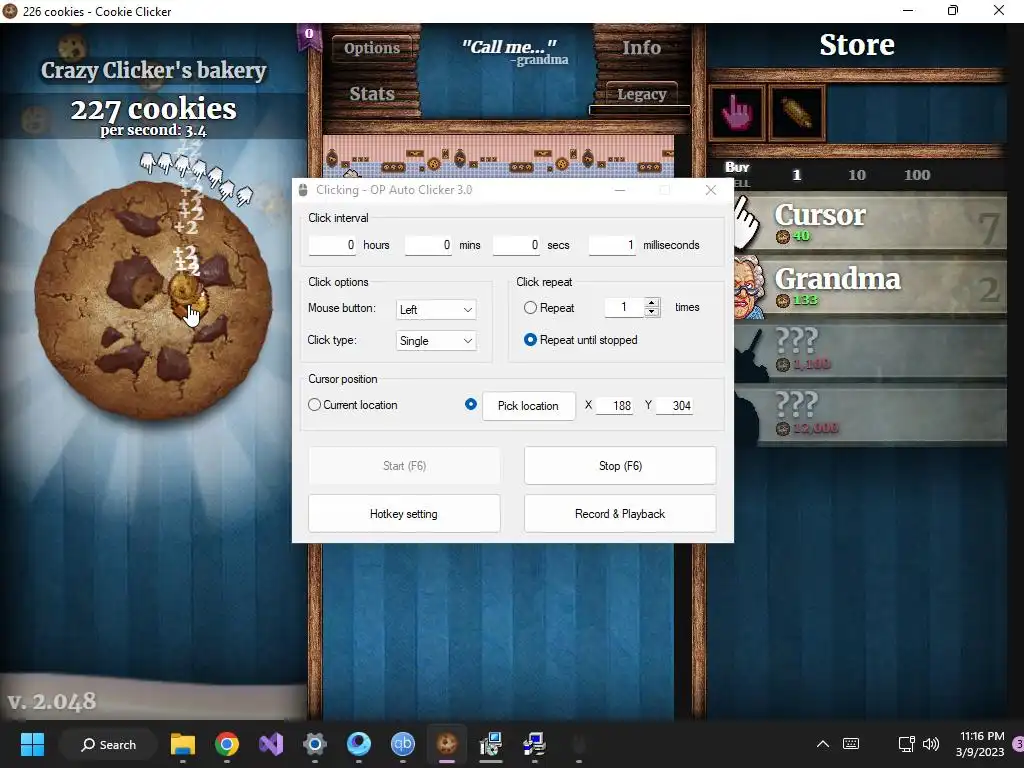Select Repeat until stopped option
1024x768 pixels.
pos(530,340)
